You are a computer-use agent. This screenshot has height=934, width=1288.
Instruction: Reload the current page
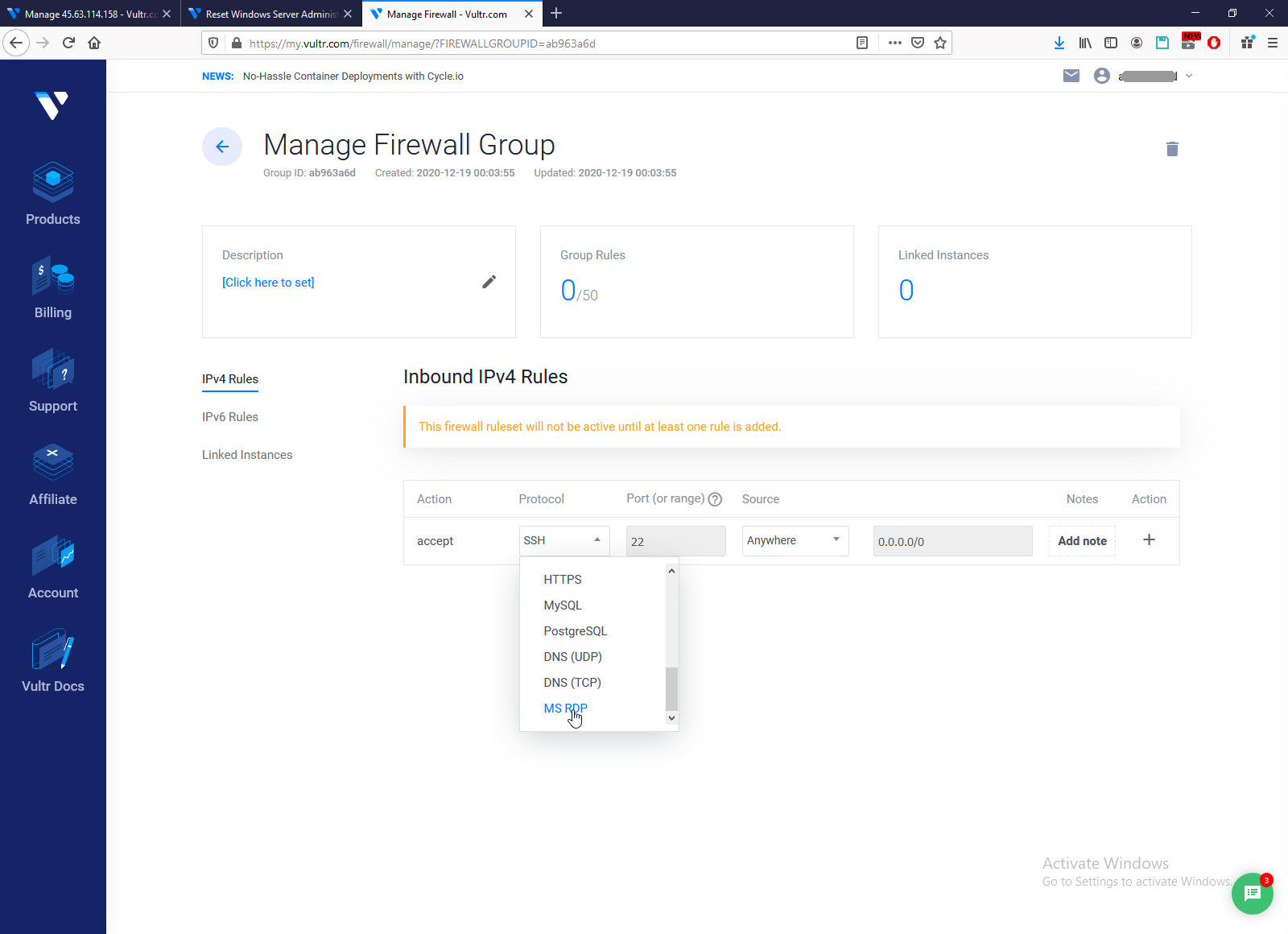pyautogui.click(x=68, y=43)
